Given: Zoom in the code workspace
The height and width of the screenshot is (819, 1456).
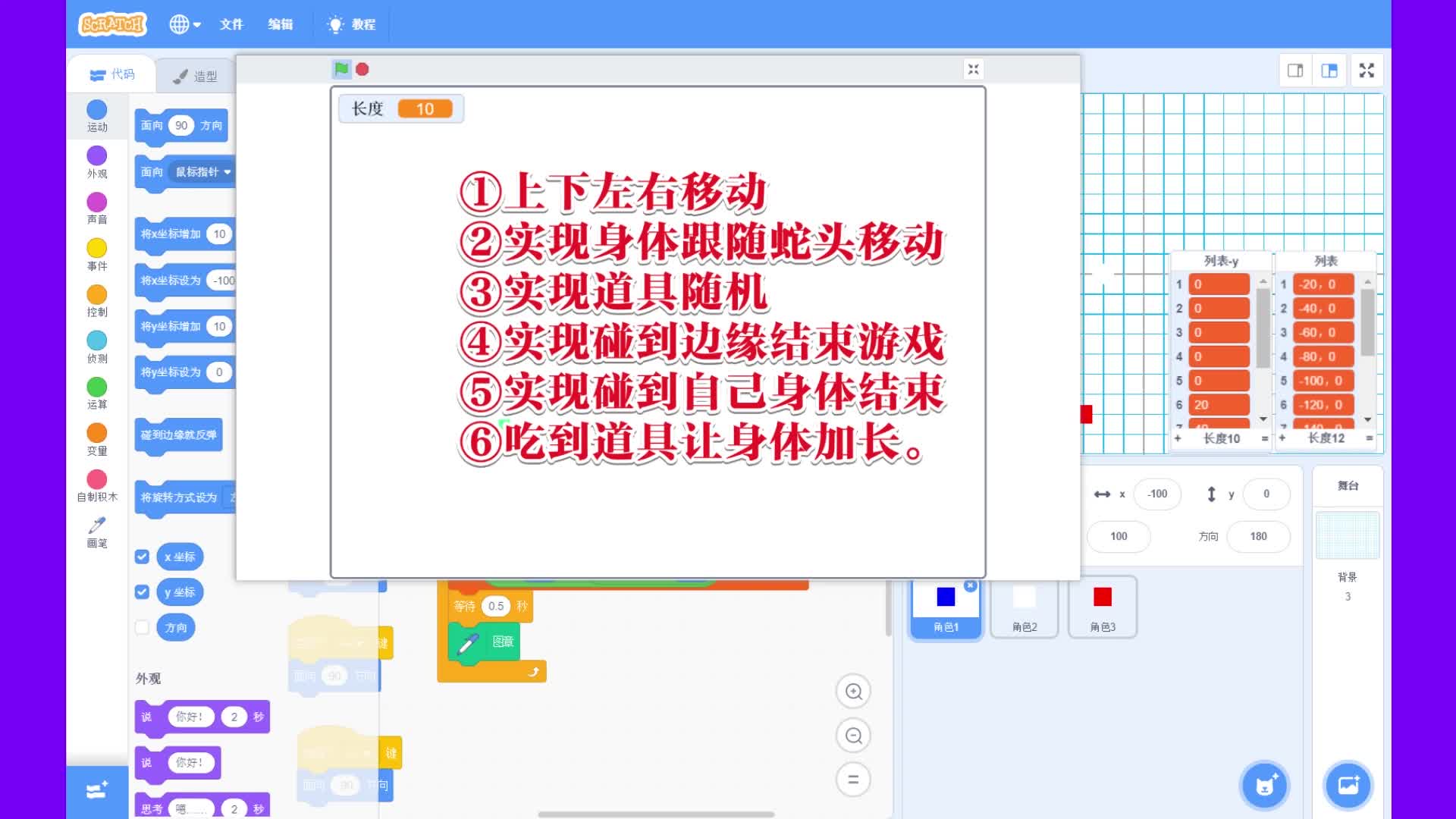Looking at the screenshot, I should [853, 692].
